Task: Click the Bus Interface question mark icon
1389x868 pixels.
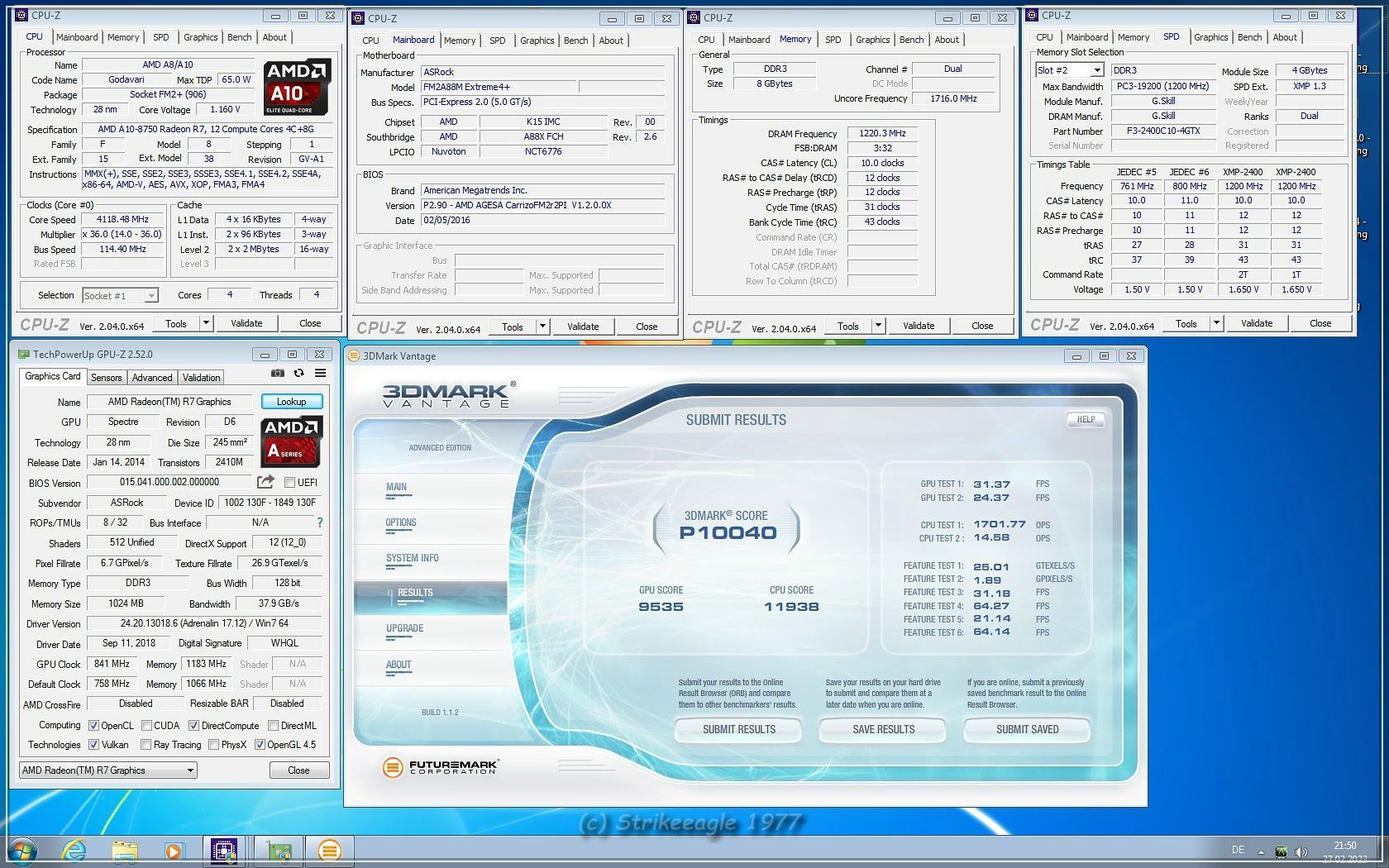Action: point(320,522)
